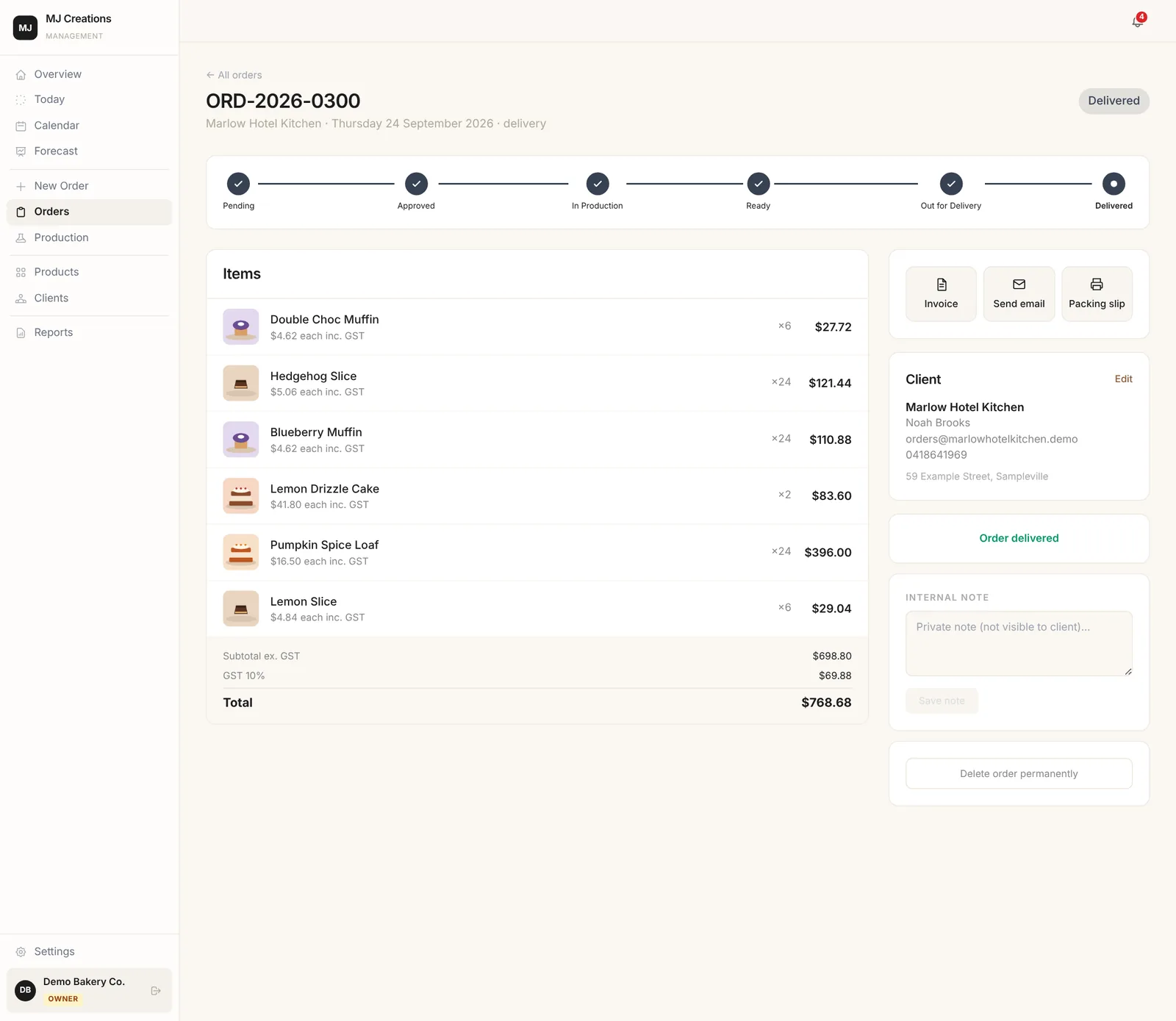Click the In Production step circle
Image resolution: width=1176 pixels, height=1021 pixels.
pyautogui.click(x=598, y=184)
